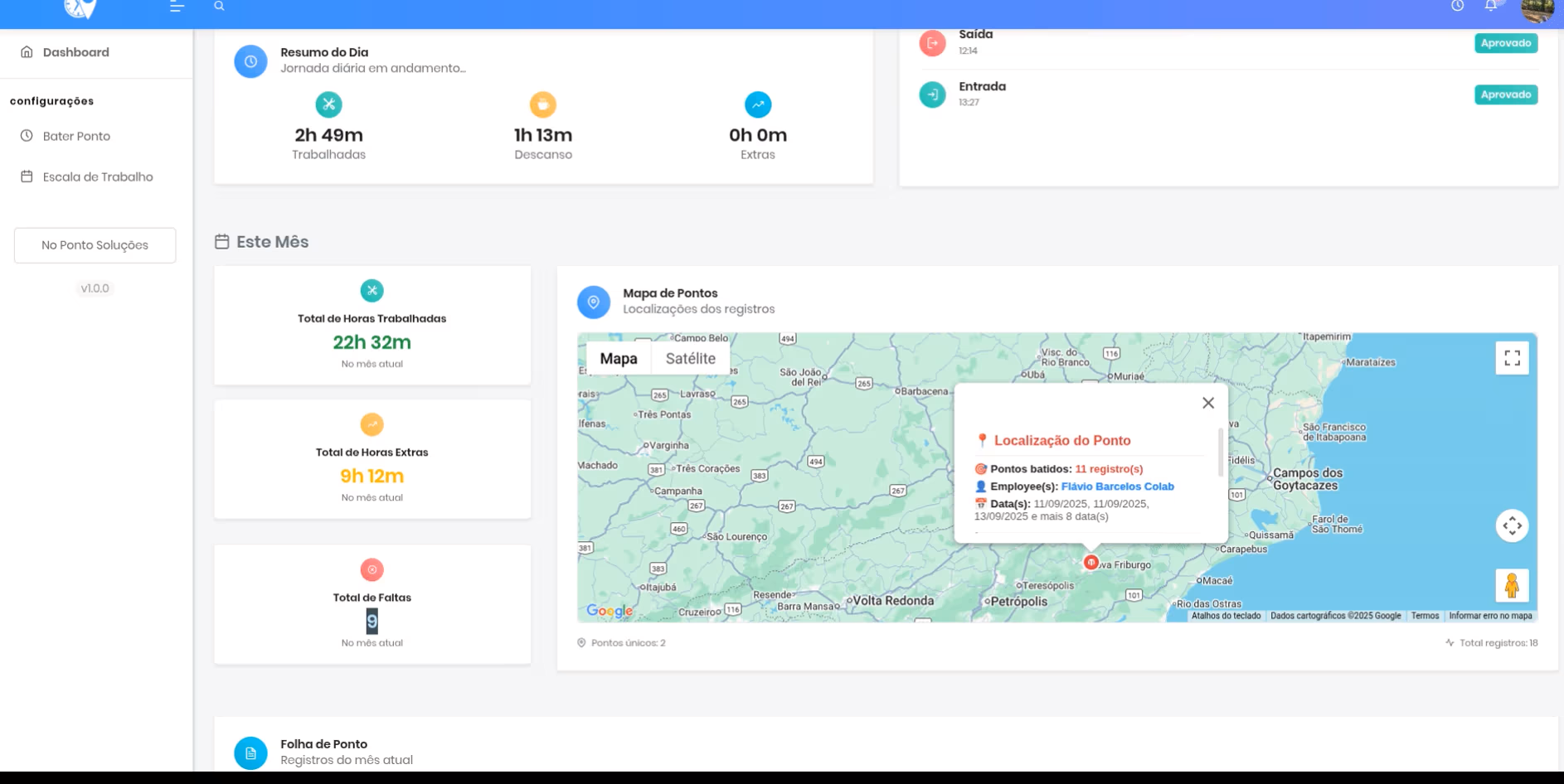Close the Localização do Ponto popup
Image resolution: width=1564 pixels, height=784 pixels.
tap(1208, 403)
